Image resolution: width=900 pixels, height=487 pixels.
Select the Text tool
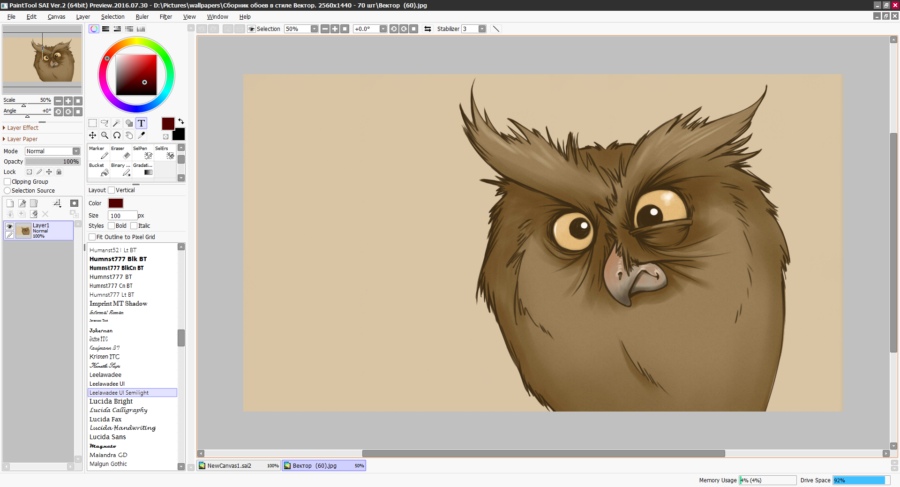[141, 123]
